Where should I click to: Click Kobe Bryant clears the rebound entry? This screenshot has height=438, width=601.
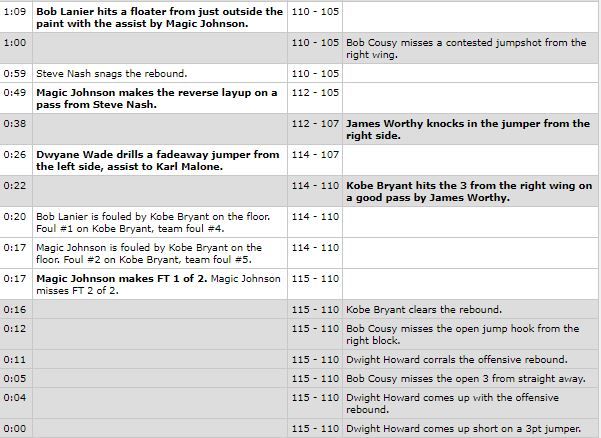424,310
